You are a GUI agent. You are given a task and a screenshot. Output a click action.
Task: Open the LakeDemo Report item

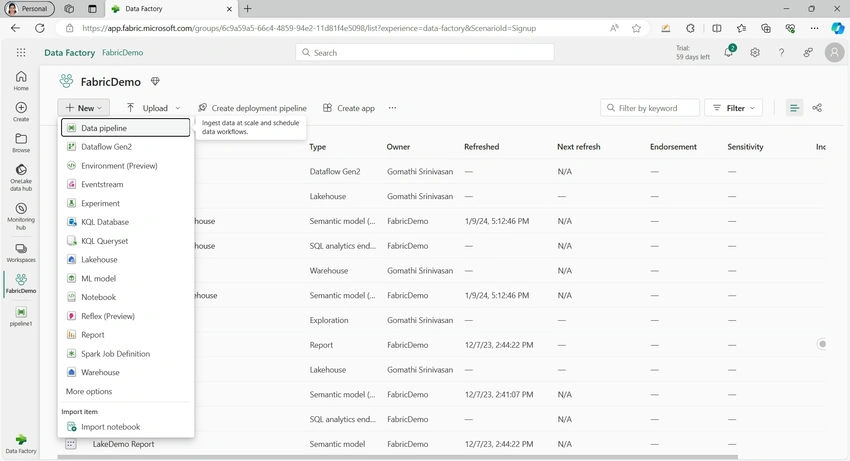point(123,444)
